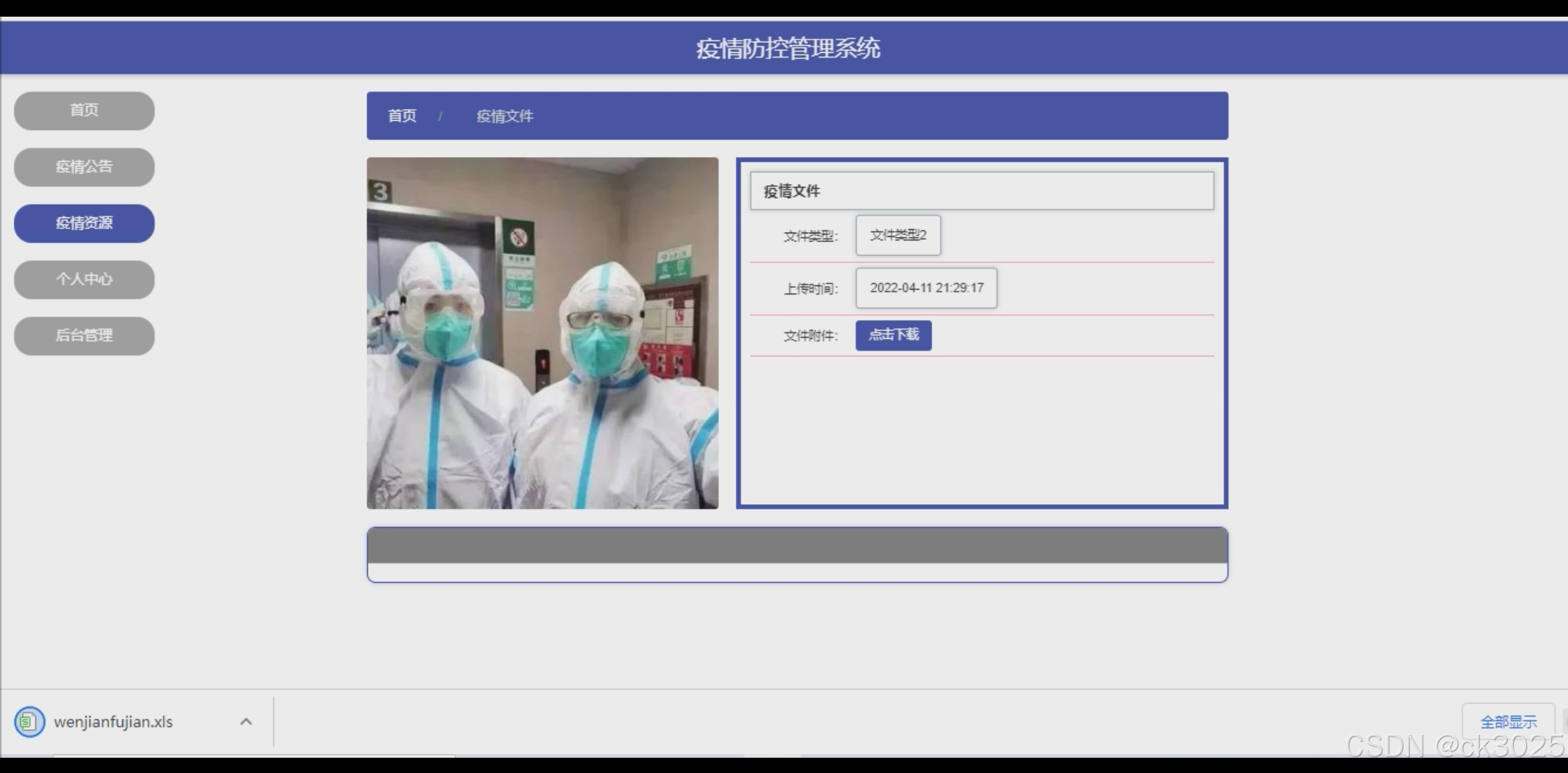Expand the wenjianfujian.xls download options chevron
Screen dimensions: 1568x773
[246, 722]
